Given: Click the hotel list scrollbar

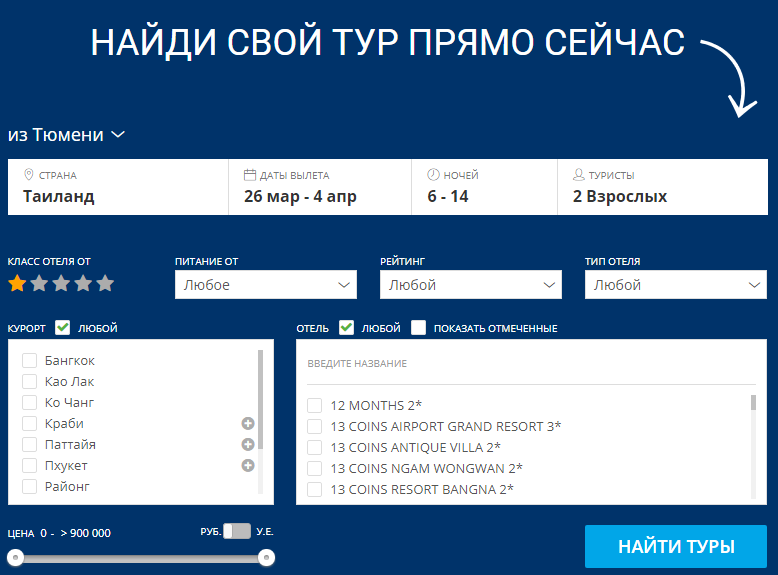Looking at the screenshot, I should click(753, 402).
